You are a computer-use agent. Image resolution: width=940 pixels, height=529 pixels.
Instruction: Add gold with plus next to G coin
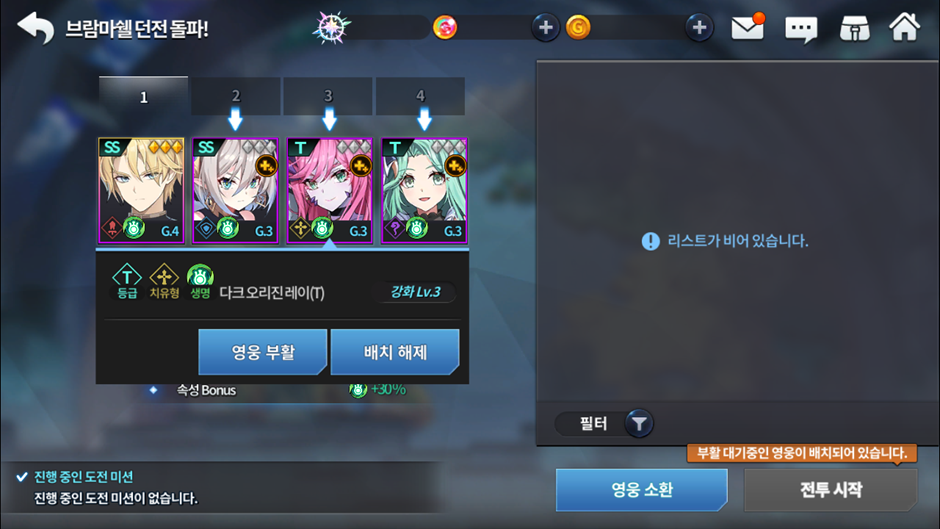pos(699,28)
